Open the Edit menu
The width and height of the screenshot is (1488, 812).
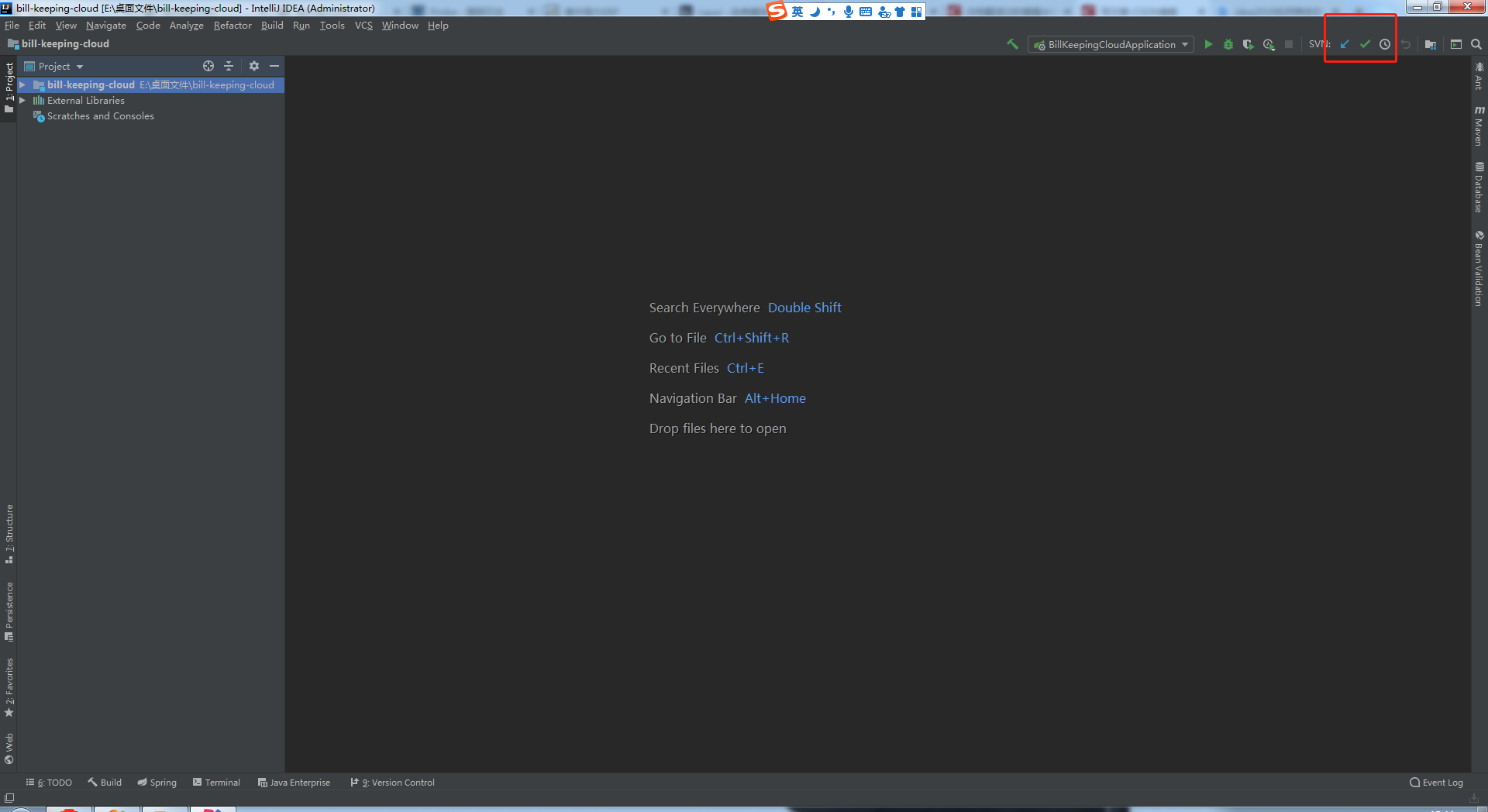pyautogui.click(x=37, y=26)
